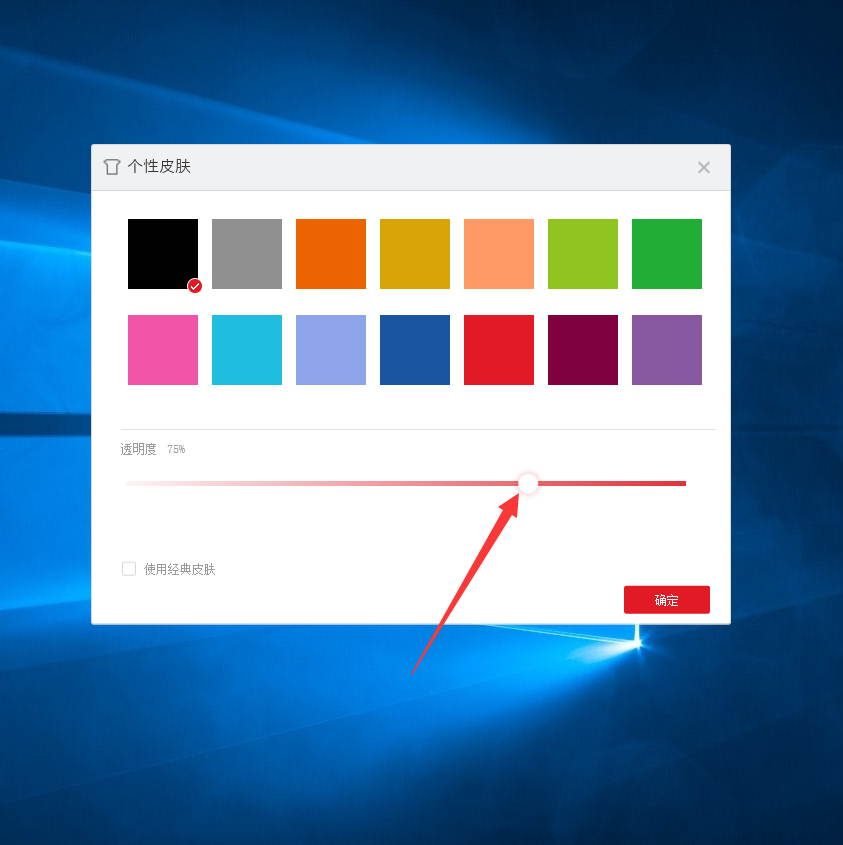Choose the light peach color swatch
Image resolution: width=843 pixels, height=845 pixels.
(x=499, y=254)
